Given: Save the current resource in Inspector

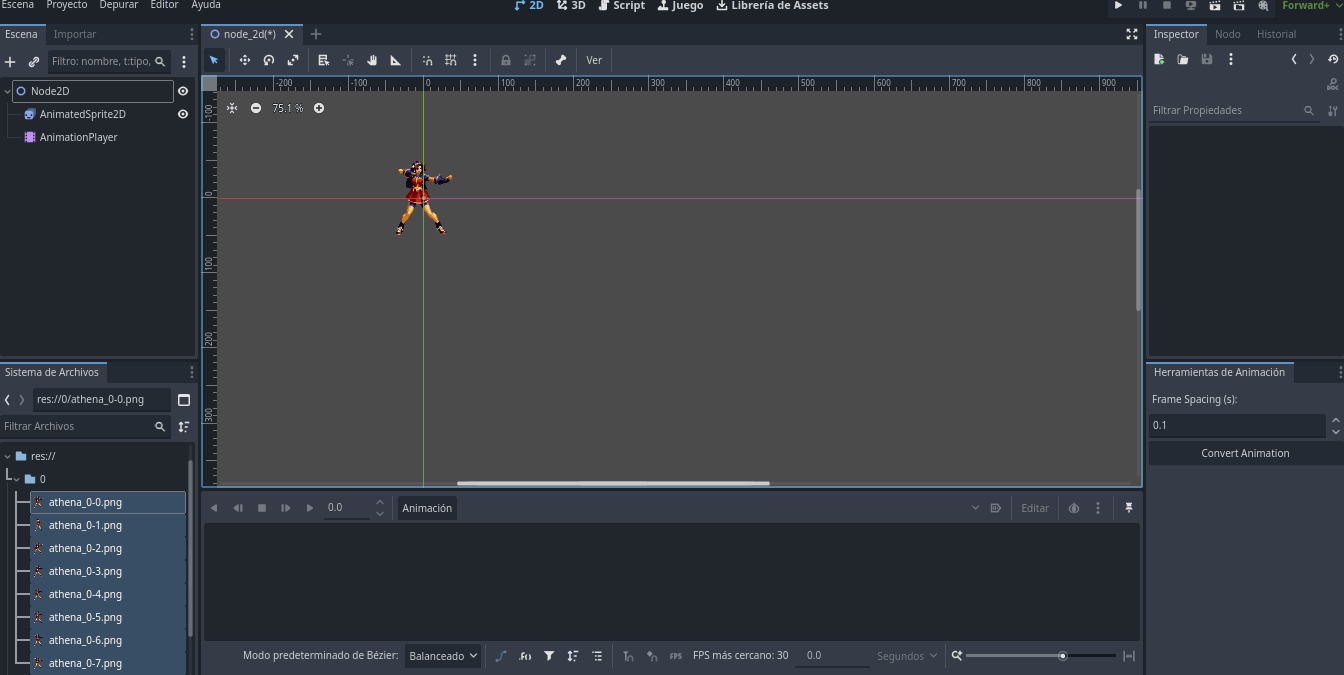Looking at the screenshot, I should [x=1207, y=60].
